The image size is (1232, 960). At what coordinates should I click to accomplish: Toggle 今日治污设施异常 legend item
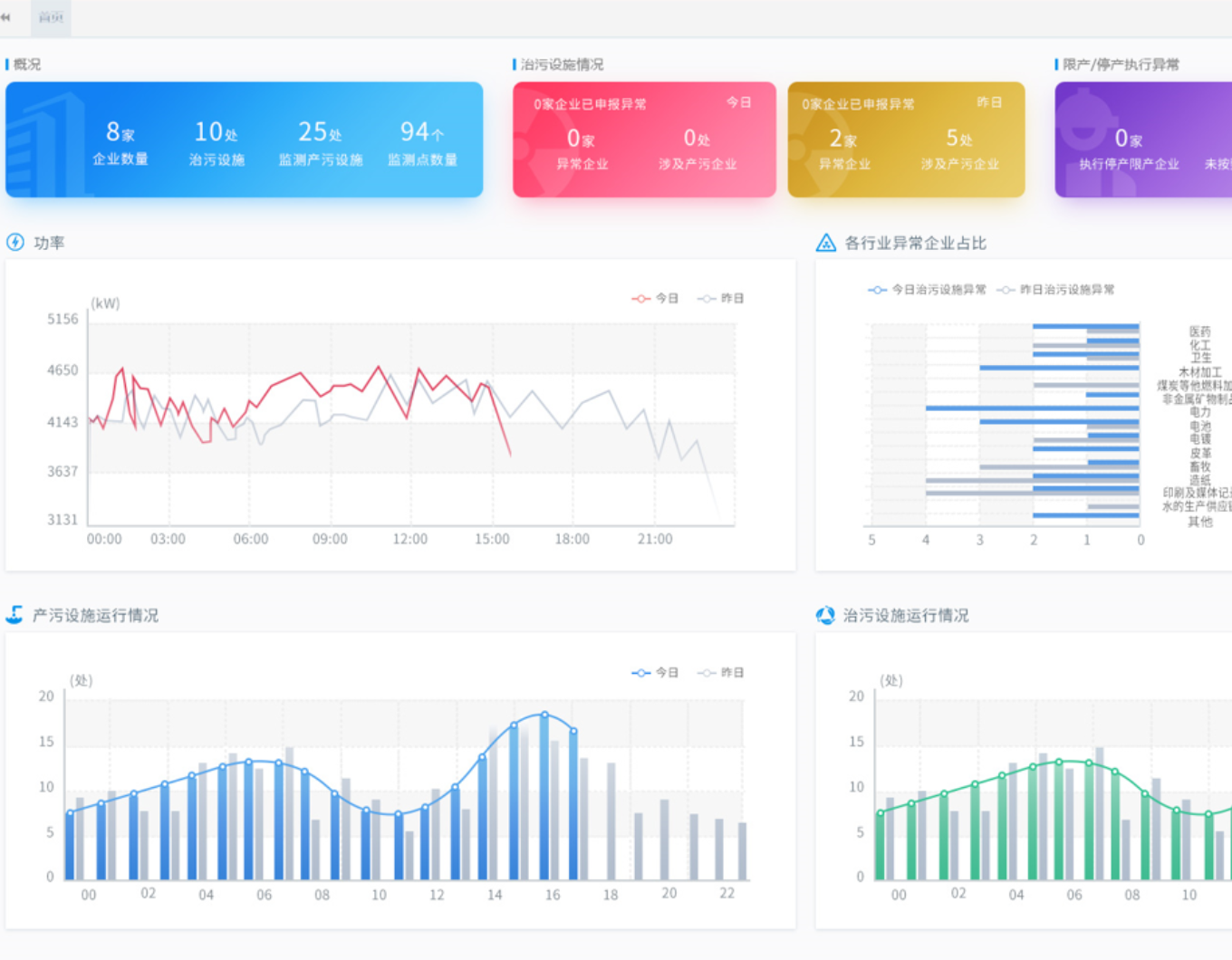point(927,290)
